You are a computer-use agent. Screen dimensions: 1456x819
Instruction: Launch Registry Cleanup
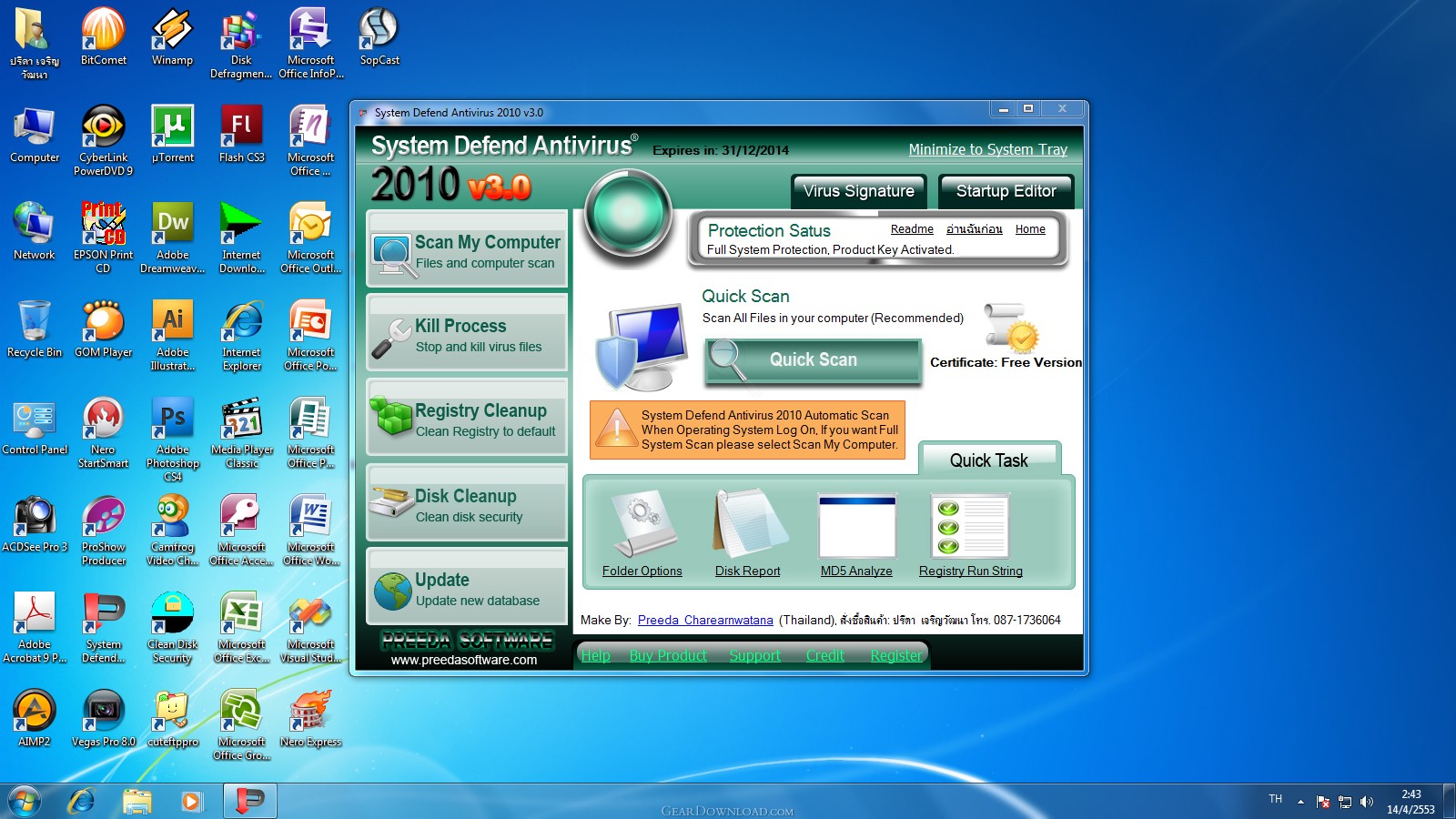(467, 419)
